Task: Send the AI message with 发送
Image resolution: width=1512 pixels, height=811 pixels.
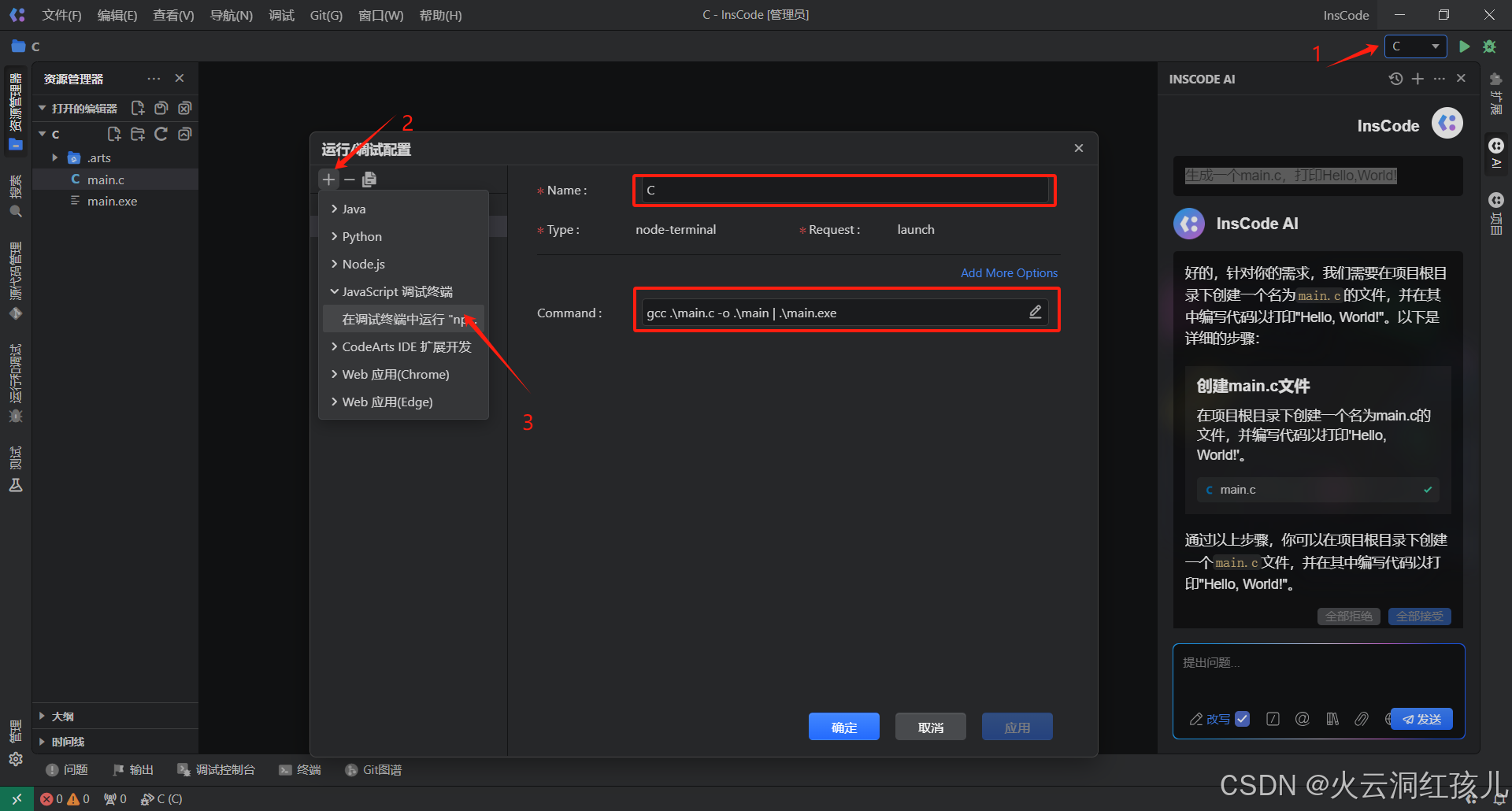Action: 1422,719
